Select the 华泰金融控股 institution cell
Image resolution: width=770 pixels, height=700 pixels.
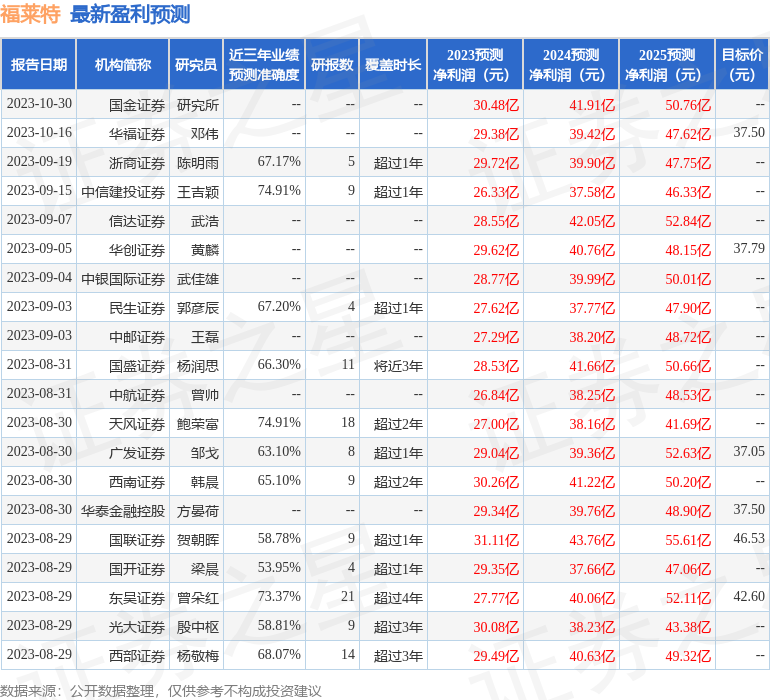click(123, 511)
